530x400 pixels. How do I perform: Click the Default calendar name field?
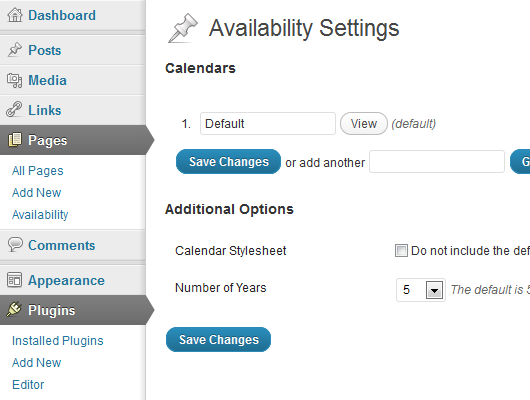click(x=268, y=124)
